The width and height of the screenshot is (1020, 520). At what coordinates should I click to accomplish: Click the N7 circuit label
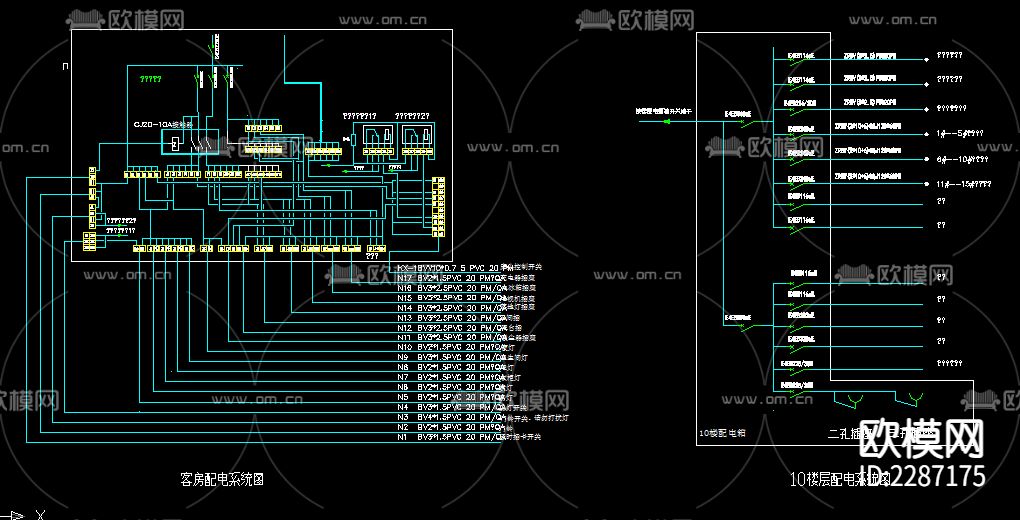coord(402,377)
